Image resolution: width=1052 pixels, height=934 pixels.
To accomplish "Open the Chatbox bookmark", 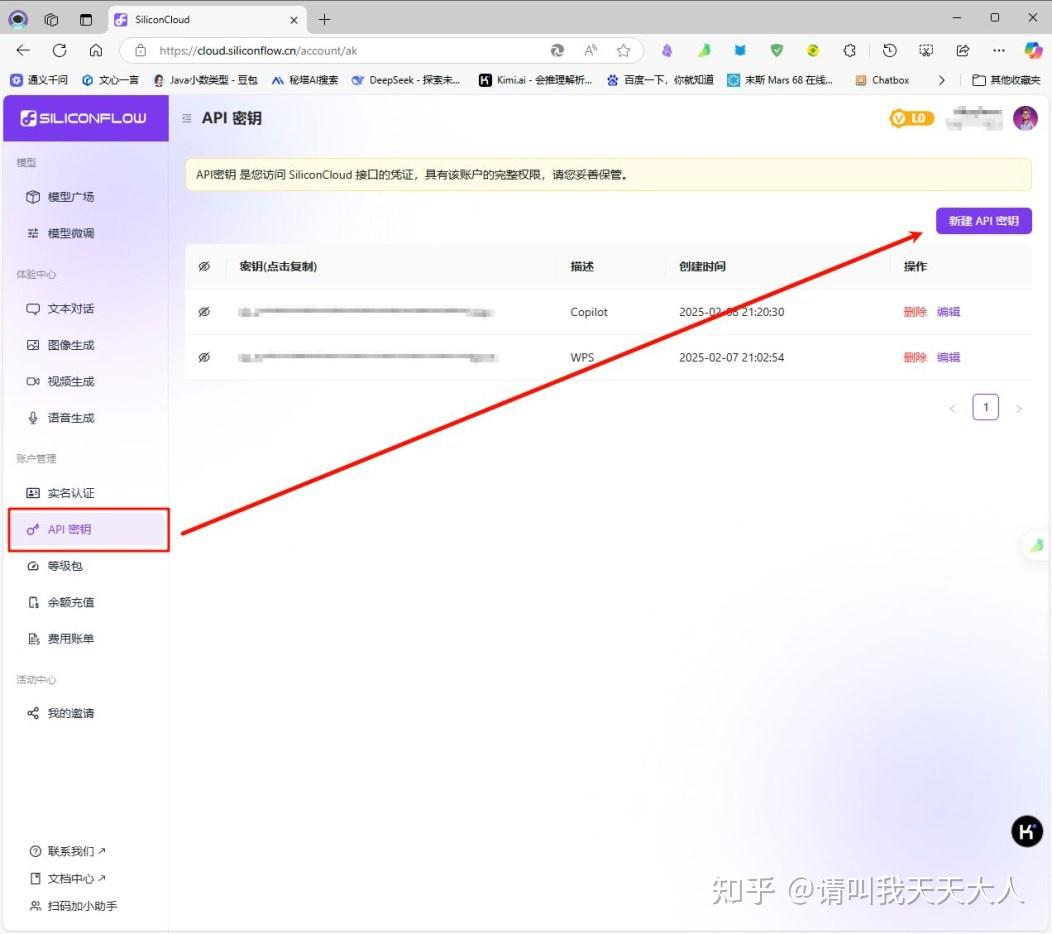I will tap(882, 80).
